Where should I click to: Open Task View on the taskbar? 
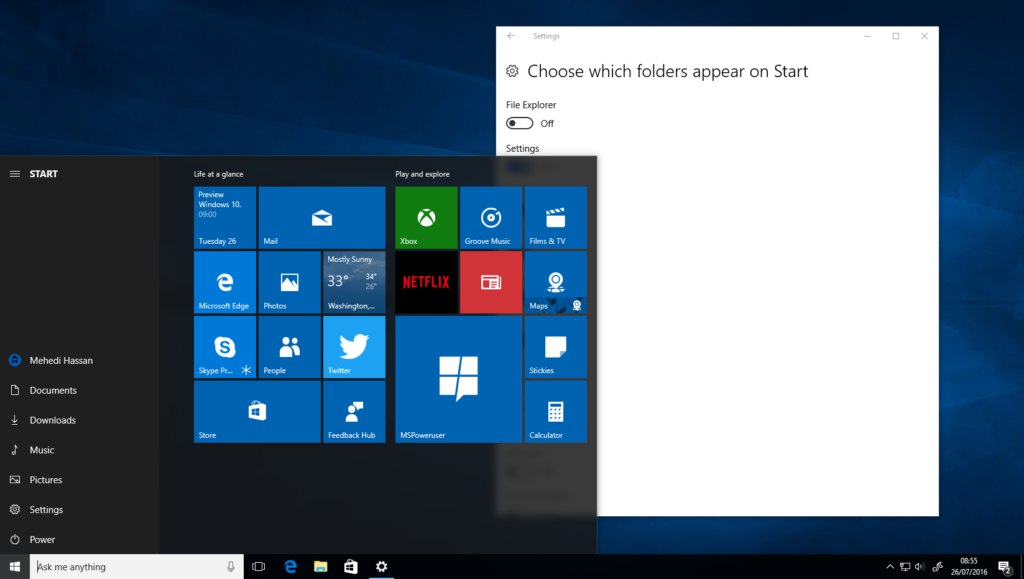(x=259, y=567)
